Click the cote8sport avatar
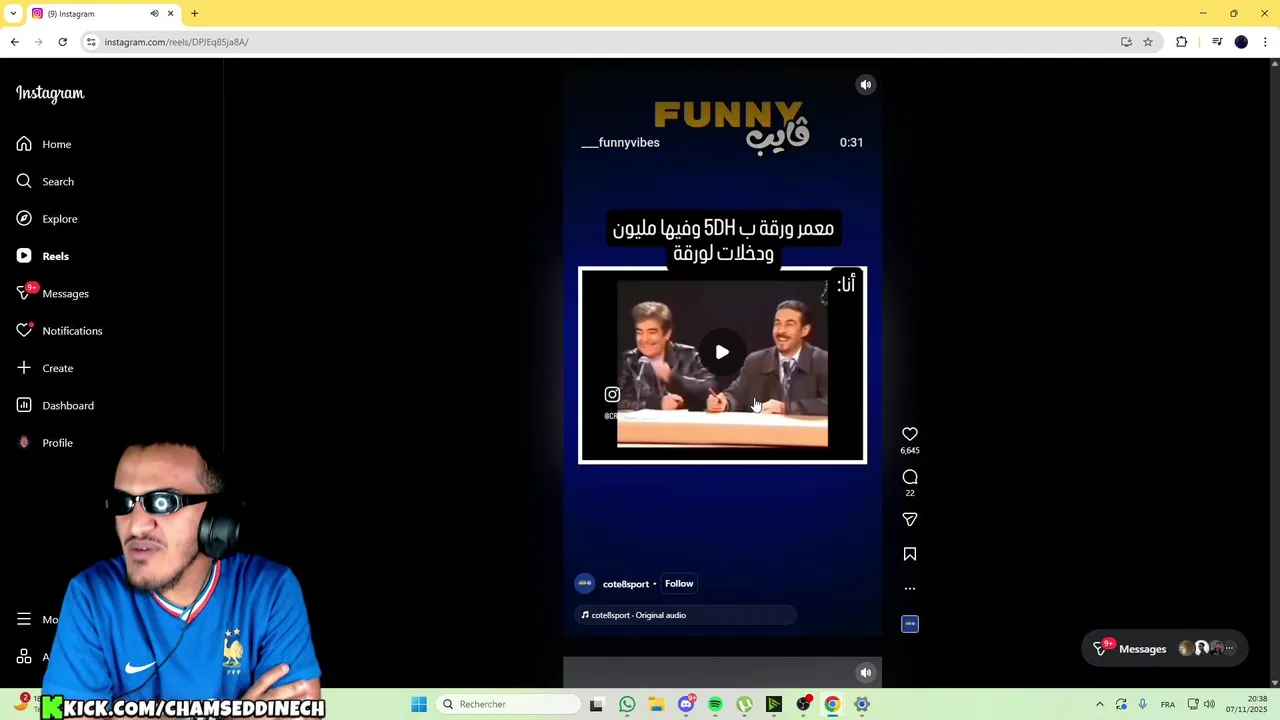 (x=585, y=584)
